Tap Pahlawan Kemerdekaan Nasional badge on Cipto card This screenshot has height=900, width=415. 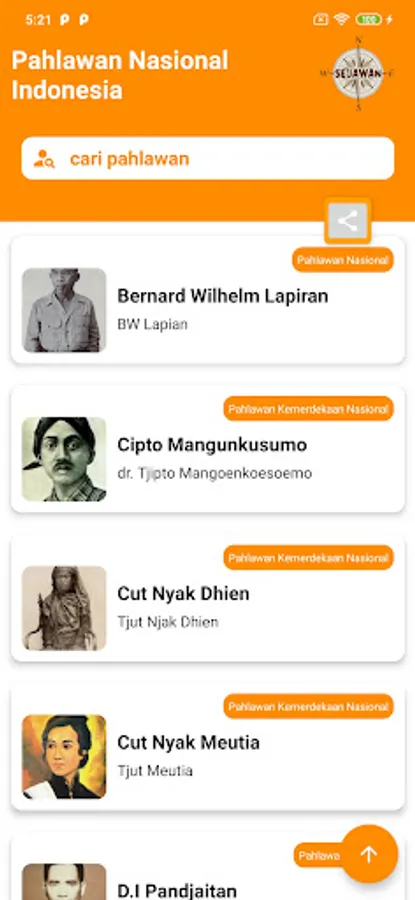[x=308, y=409]
